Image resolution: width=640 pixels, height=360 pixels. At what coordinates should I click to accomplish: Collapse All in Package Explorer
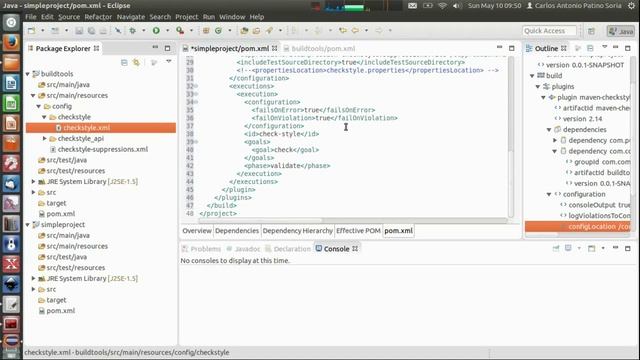124,62
